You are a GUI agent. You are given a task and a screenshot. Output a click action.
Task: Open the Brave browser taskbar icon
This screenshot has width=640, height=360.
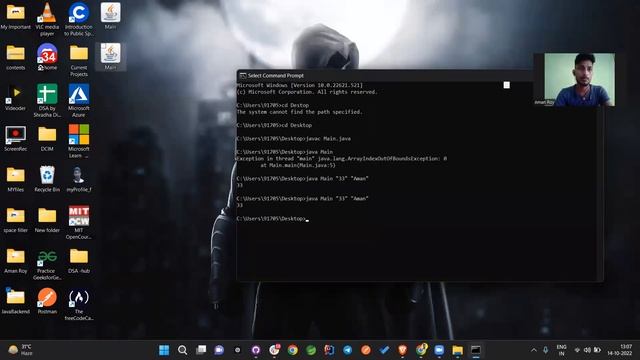tap(402, 350)
